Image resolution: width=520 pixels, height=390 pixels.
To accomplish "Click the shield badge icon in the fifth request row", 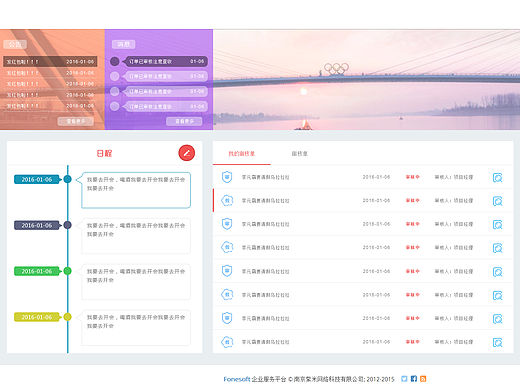I will tap(227, 271).
